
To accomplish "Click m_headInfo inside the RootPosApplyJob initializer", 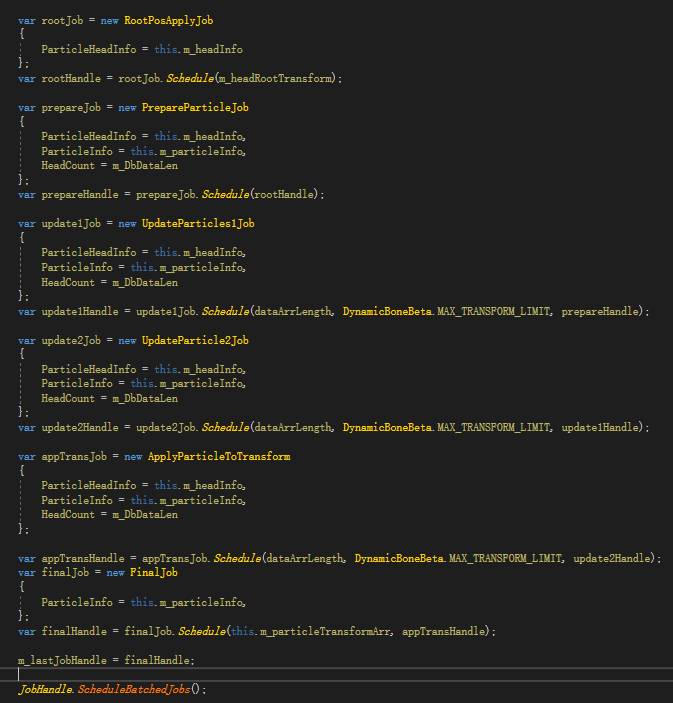I will click(x=213, y=49).
